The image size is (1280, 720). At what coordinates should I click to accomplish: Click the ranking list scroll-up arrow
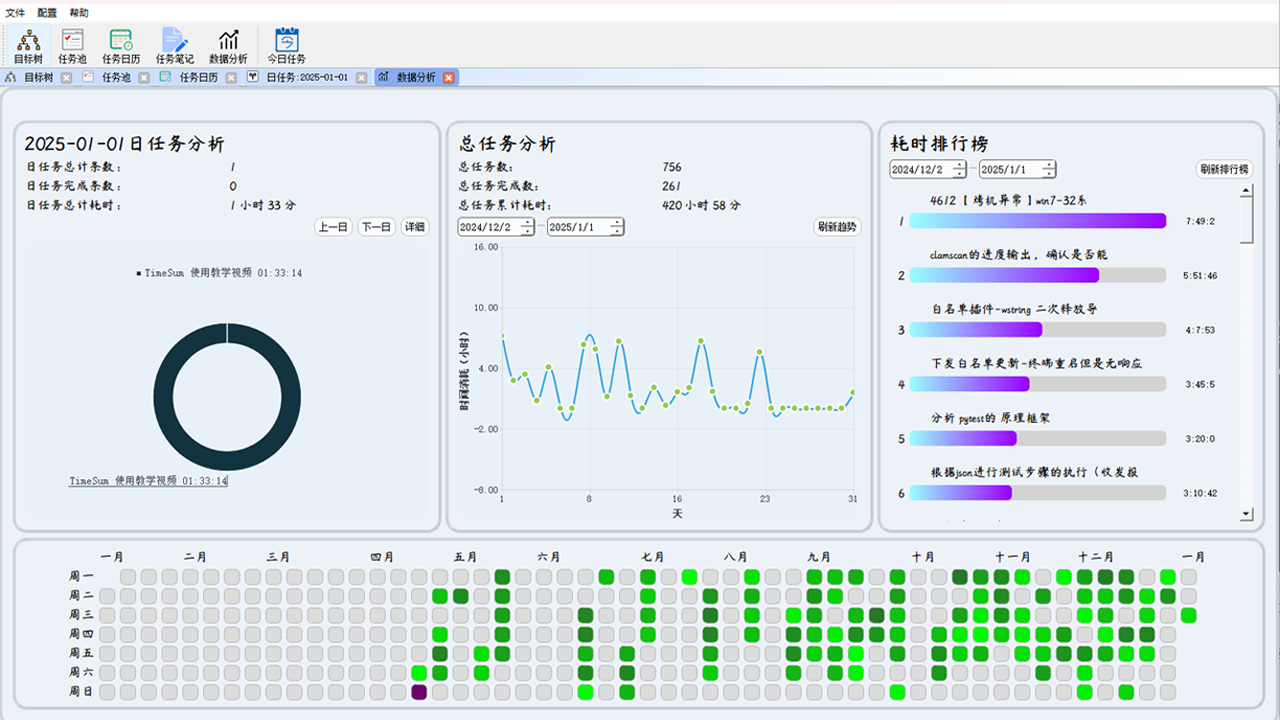(x=1246, y=190)
